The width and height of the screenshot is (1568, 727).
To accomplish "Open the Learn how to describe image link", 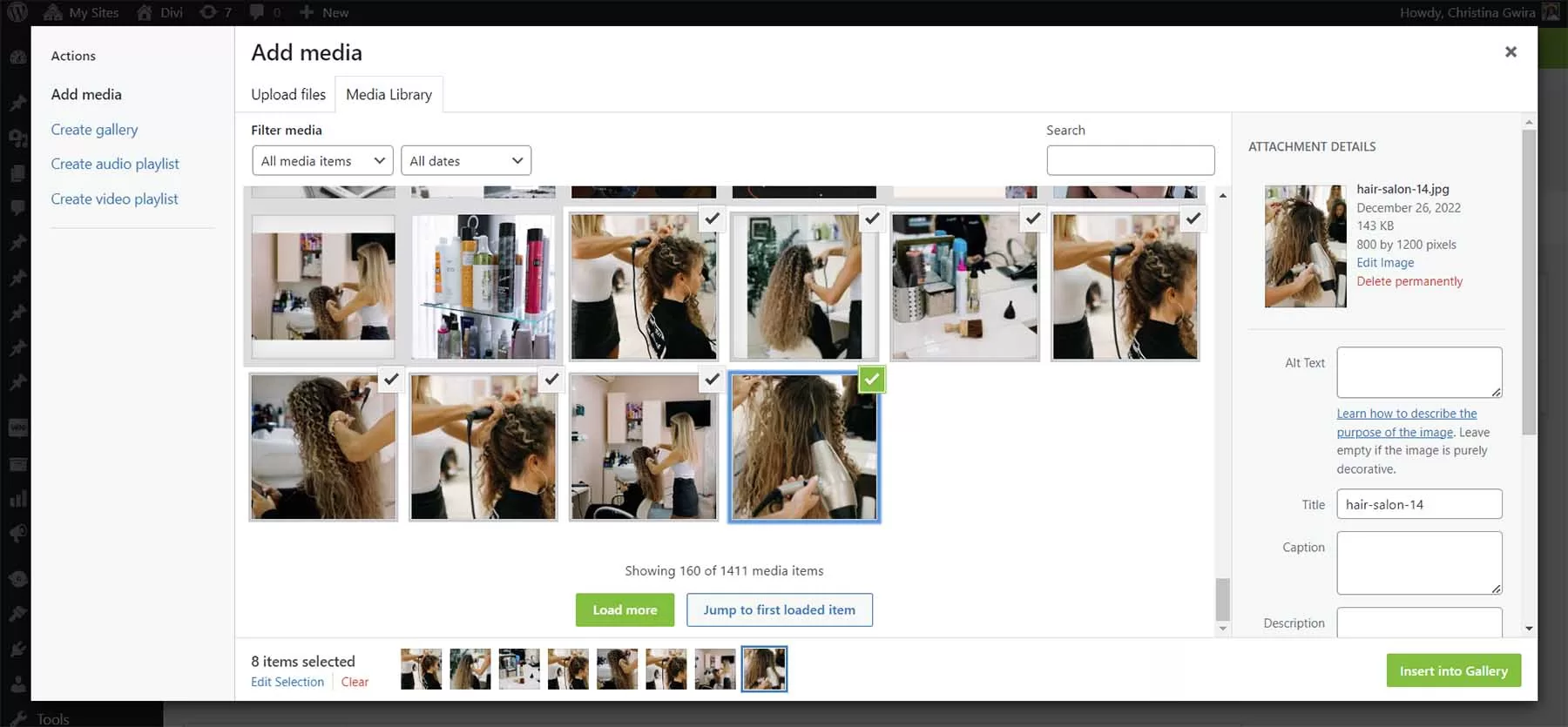I will pyautogui.click(x=1407, y=423).
